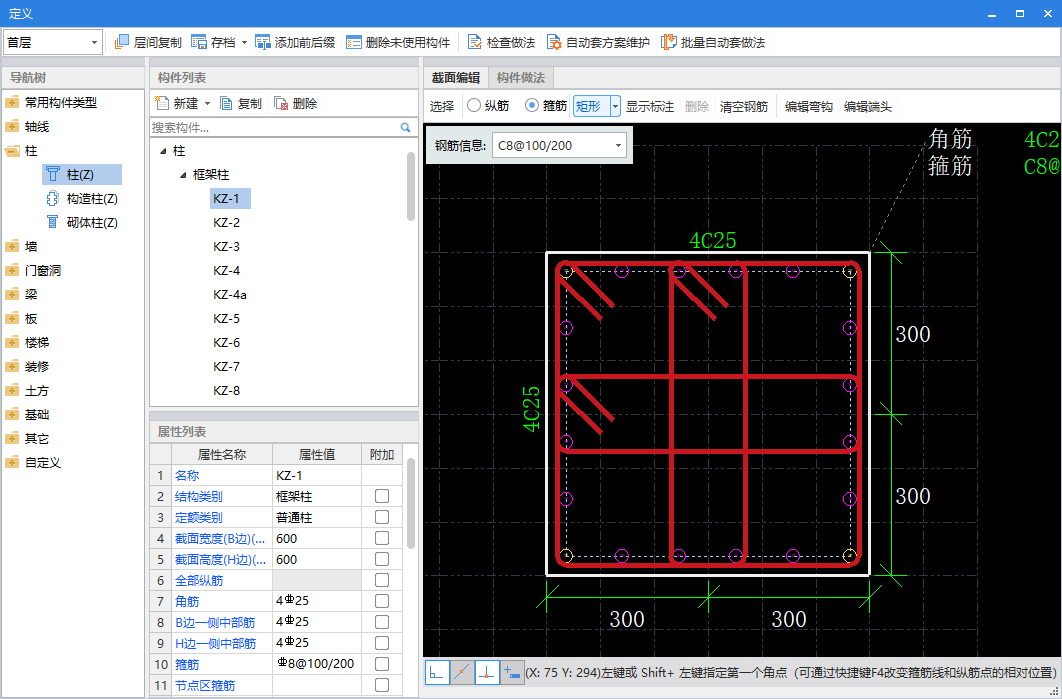
Task: Select the 构造柱(Z) icon in tree
Action: point(53,198)
